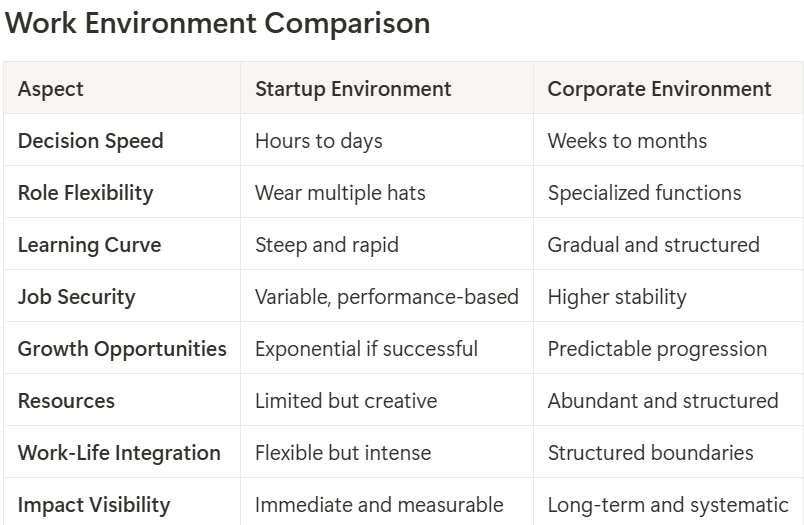This screenshot has width=804, height=525.
Task: Click the Hours to days cell
Action: click(x=319, y=141)
